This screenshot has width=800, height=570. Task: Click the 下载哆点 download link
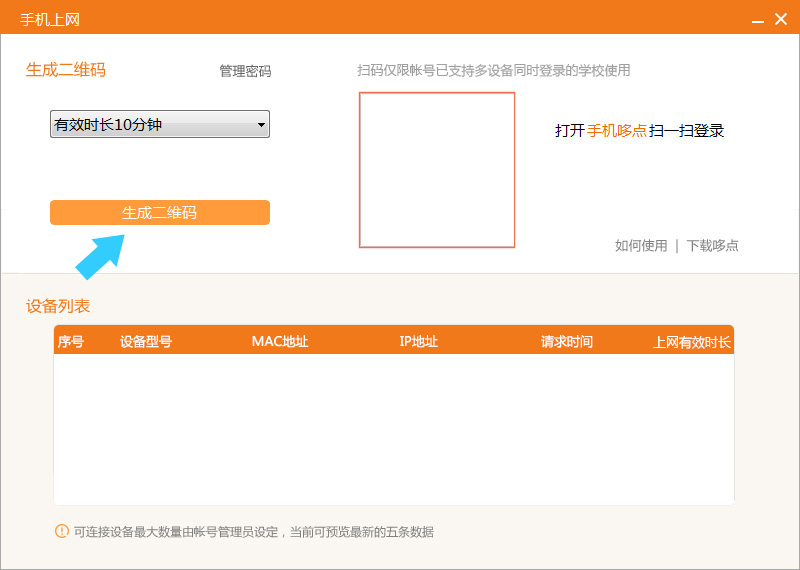coord(712,246)
